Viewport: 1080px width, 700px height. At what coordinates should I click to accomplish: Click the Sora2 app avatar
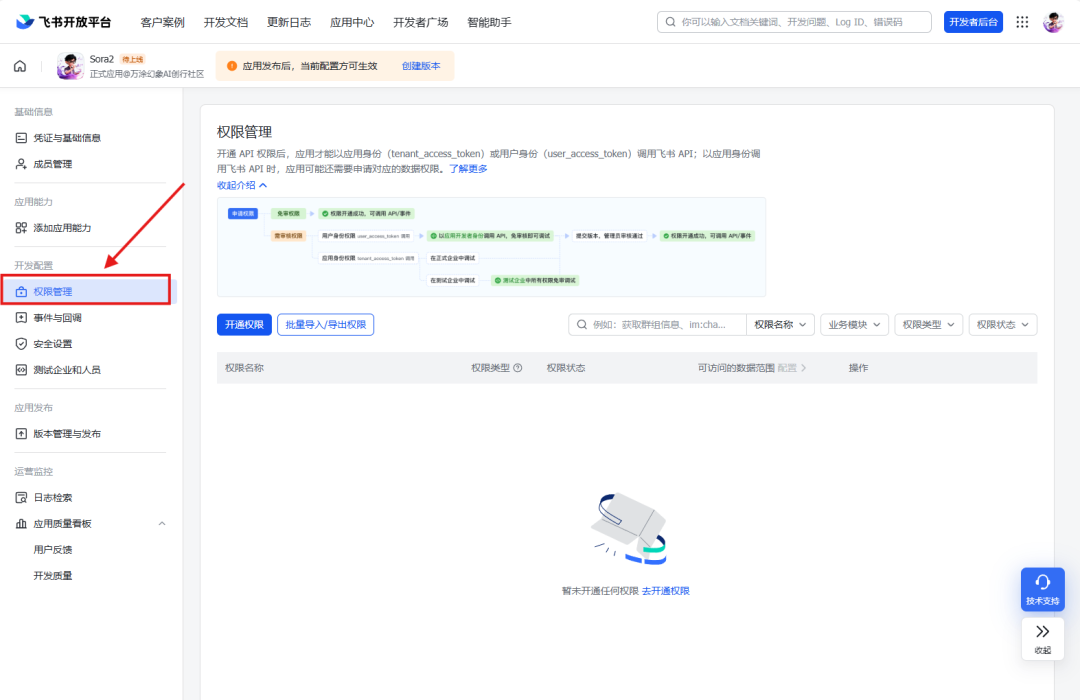pyautogui.click(x=70, y=66)
